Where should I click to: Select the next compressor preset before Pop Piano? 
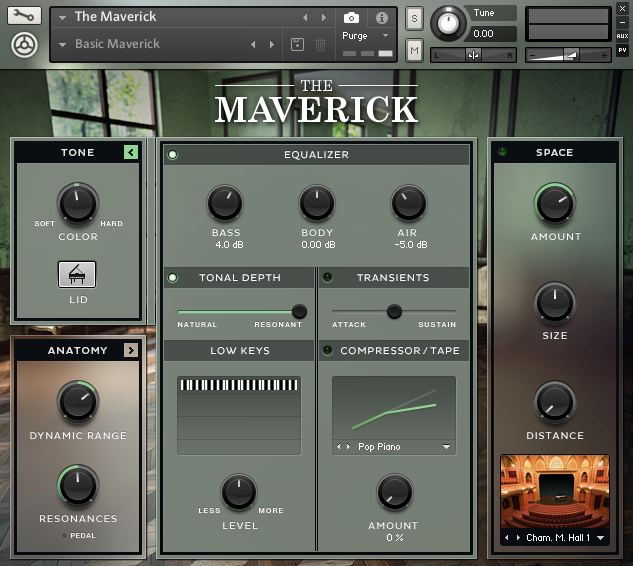[348, 447]
